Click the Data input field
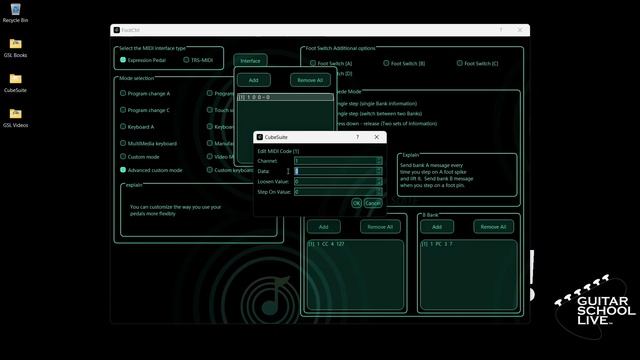Screen dimensions: 640x360 tap(338, 171)
